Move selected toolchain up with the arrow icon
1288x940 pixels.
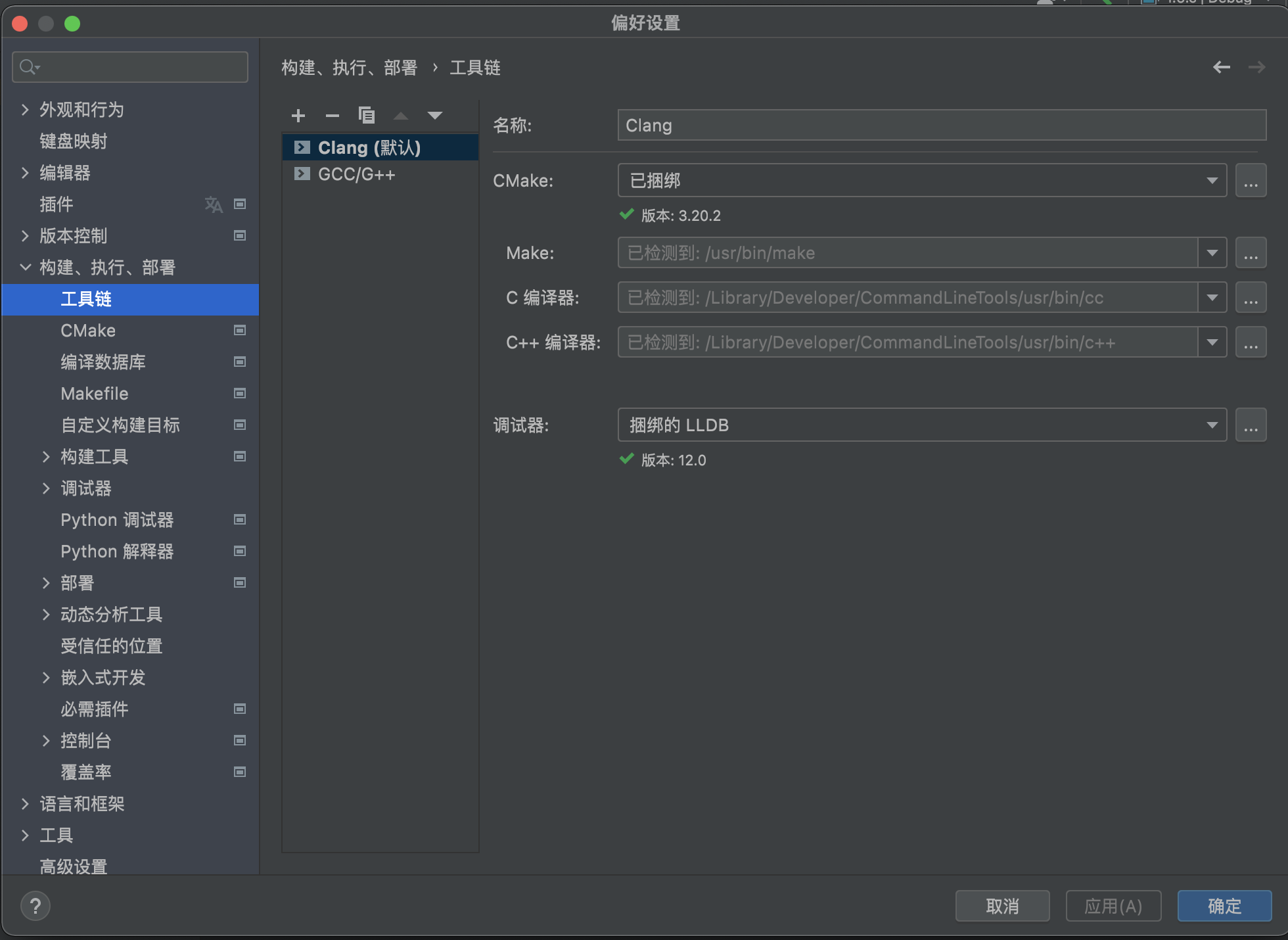coord(401,115)
